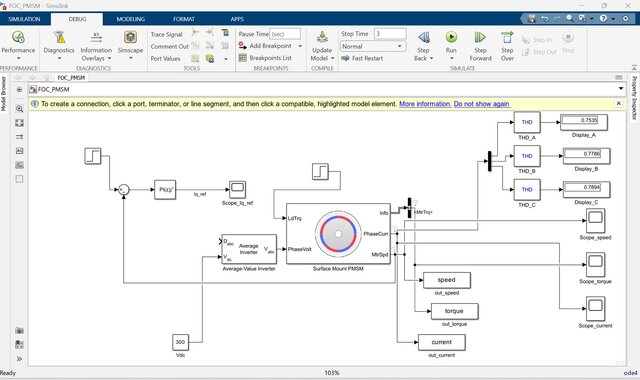Viewport: 640px width, 380px height.
Task: Click the Area annotation tool in the palette
Action: click(19, 179)
